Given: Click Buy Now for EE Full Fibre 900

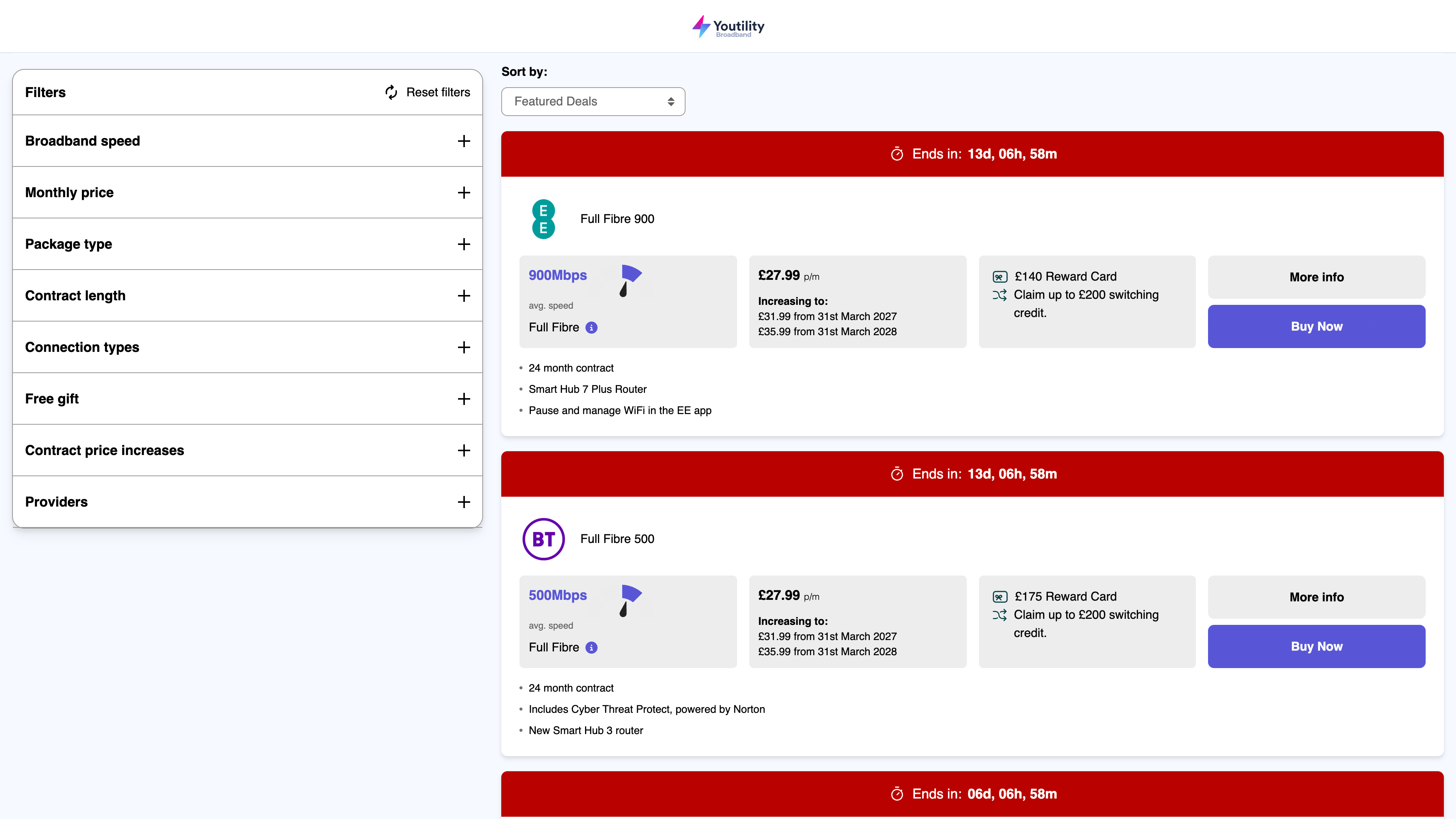Looking at the screenshot, I should point(1316,326).
